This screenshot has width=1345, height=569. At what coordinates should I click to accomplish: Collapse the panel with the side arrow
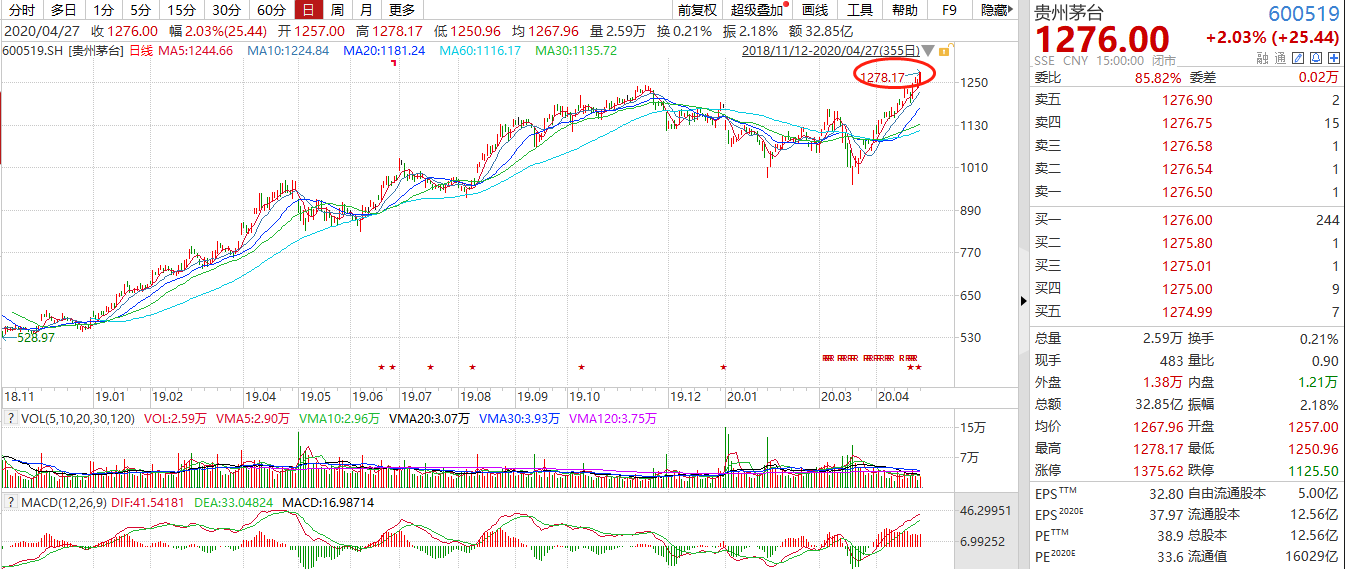pos(1022,300)
